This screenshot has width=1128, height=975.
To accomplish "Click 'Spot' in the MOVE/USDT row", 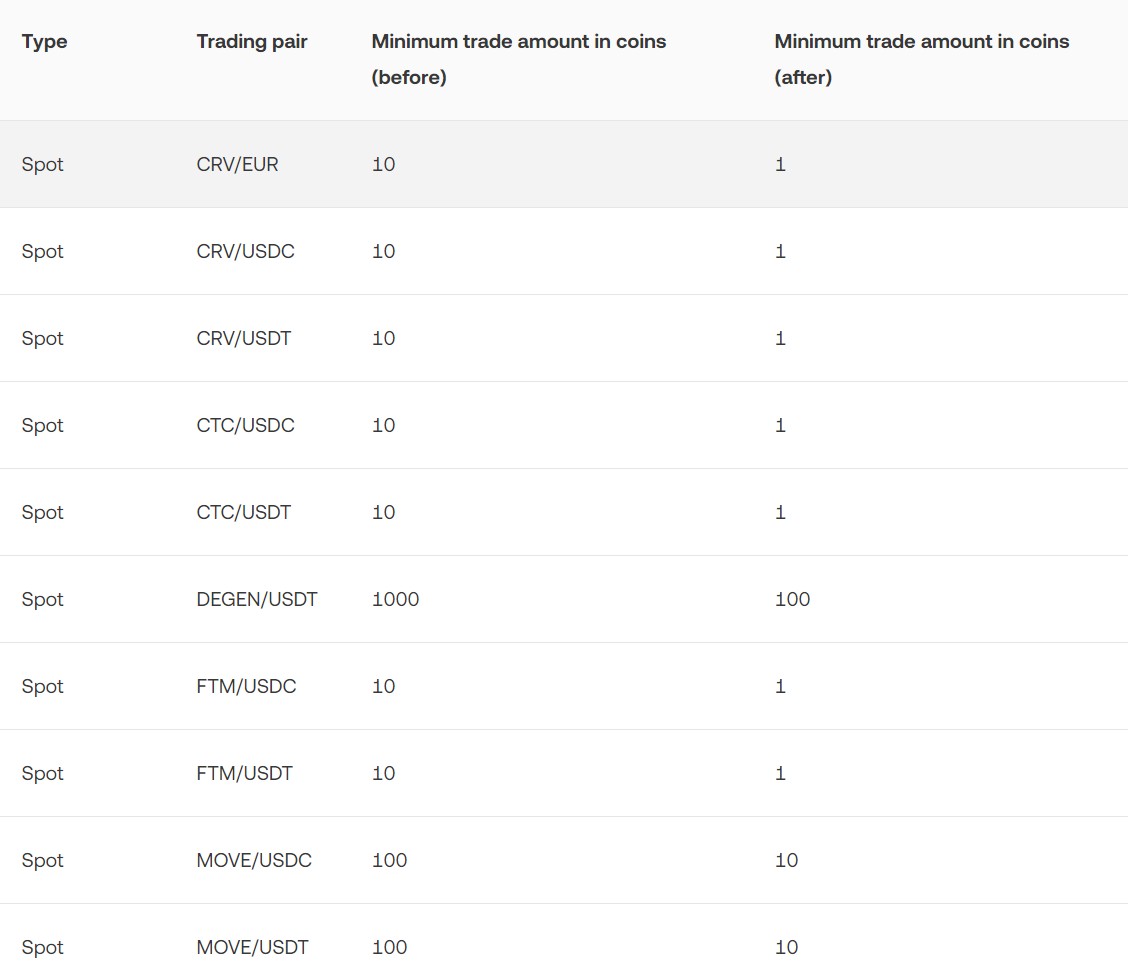I will point(42,948).
